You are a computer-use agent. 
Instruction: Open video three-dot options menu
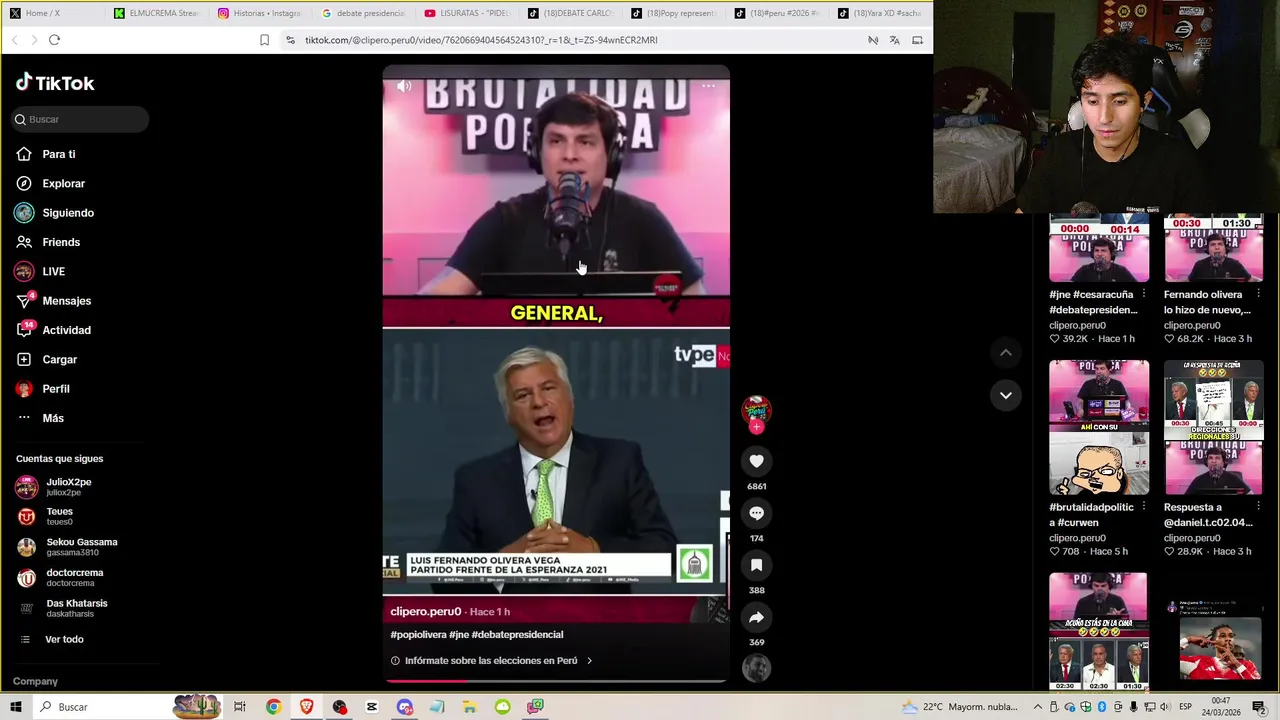tap(708, 86)
